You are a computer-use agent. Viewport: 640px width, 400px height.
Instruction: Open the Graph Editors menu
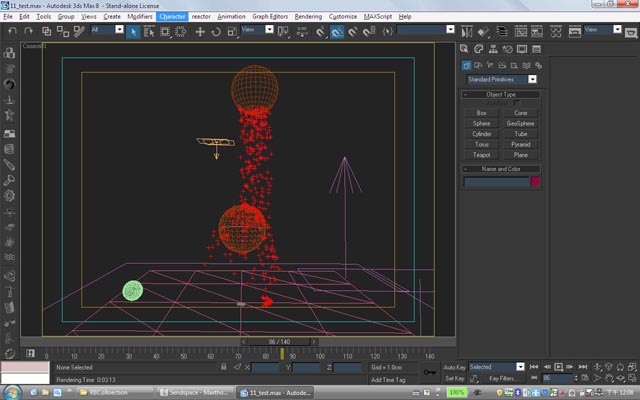[x=270, y=16]
